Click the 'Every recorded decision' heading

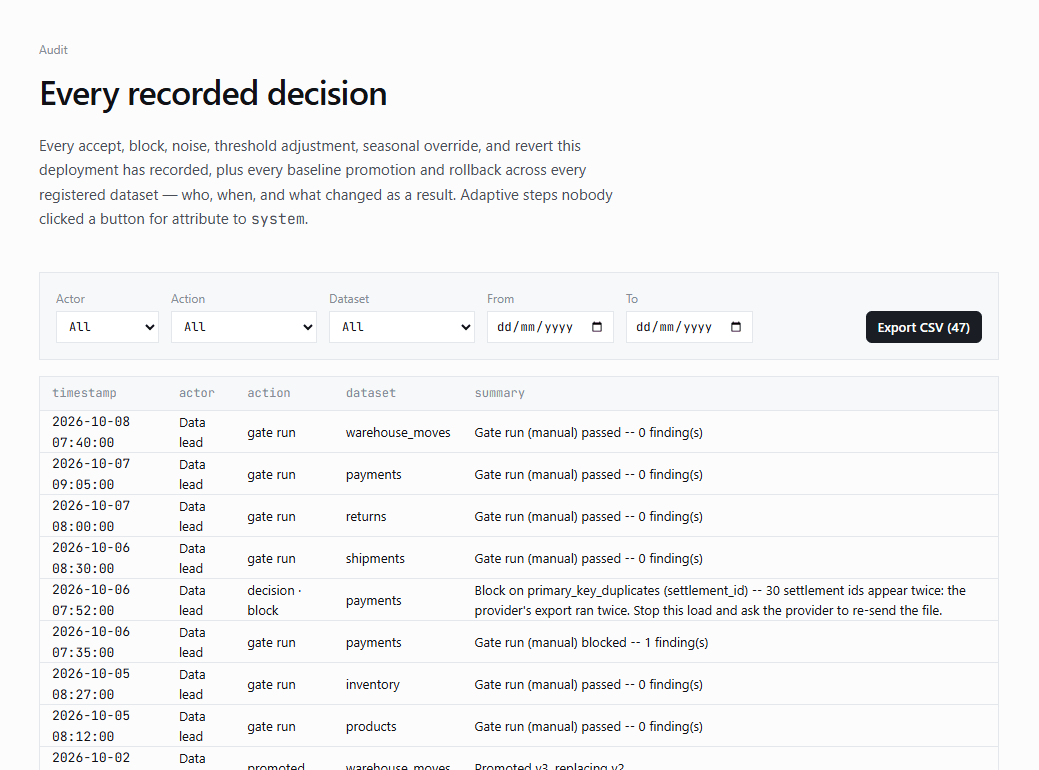pyautogui.click(x=213, y=93)
